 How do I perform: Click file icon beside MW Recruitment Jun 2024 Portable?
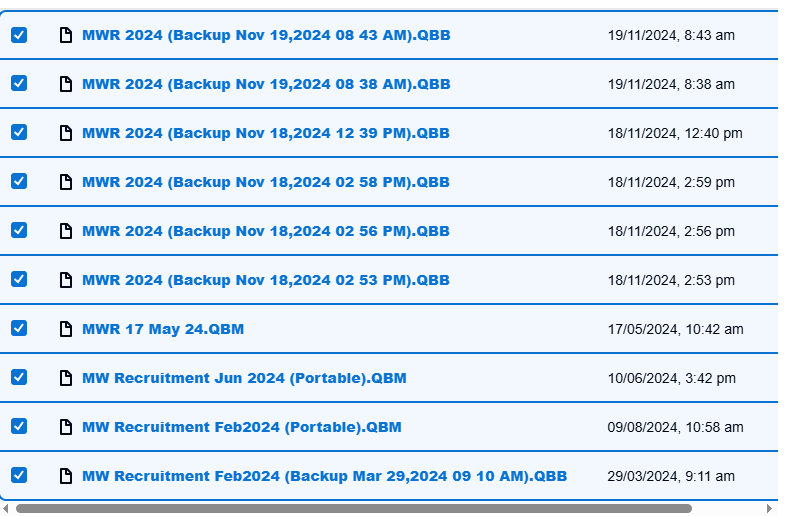66,378
